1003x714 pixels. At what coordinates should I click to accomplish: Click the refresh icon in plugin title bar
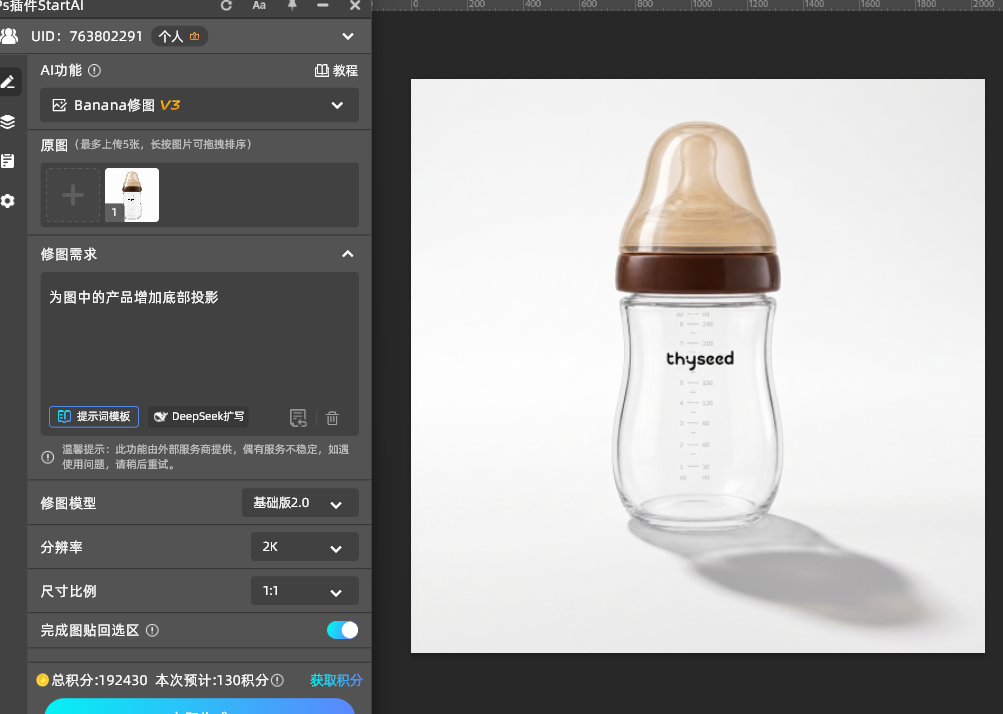tap(226, 5)
